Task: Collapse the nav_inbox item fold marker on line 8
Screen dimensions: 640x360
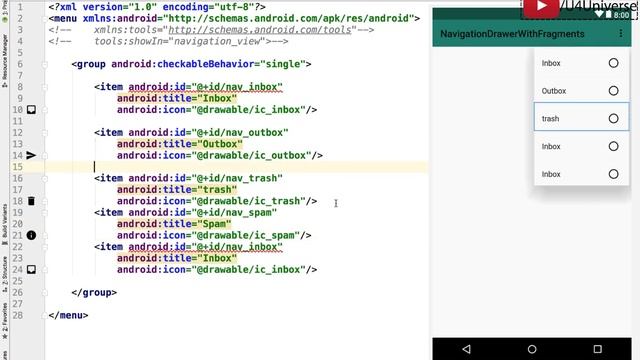Action: click(44, 87)
